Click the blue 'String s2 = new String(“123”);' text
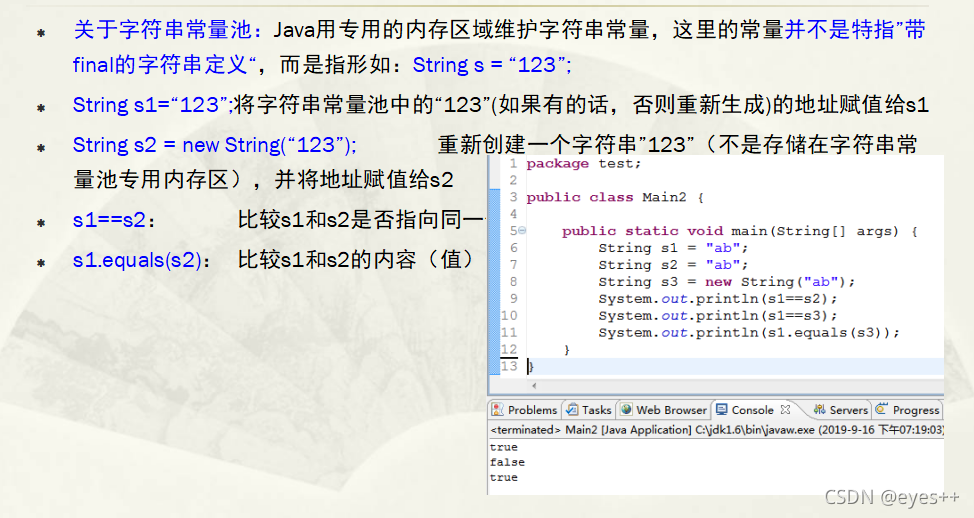The width and height of the screenshot is (974, 518). pos(215,145)
